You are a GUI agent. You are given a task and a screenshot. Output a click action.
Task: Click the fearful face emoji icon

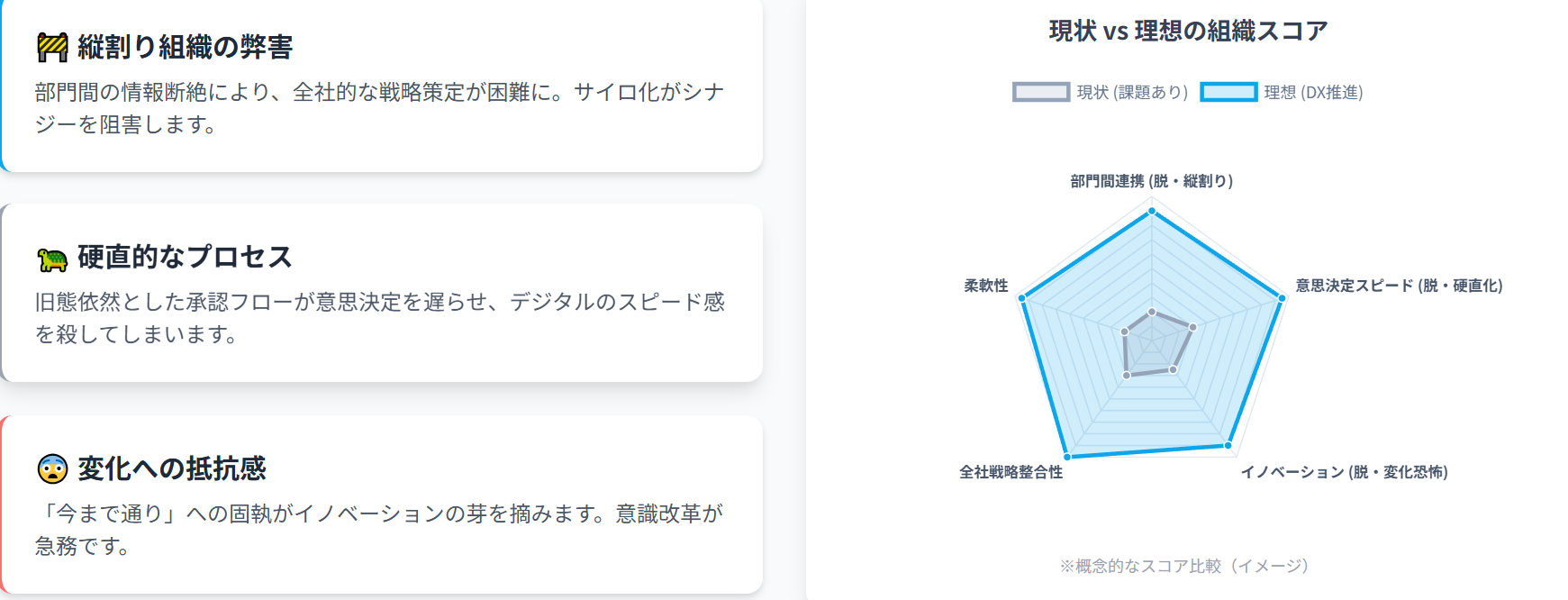coord(52,468)
